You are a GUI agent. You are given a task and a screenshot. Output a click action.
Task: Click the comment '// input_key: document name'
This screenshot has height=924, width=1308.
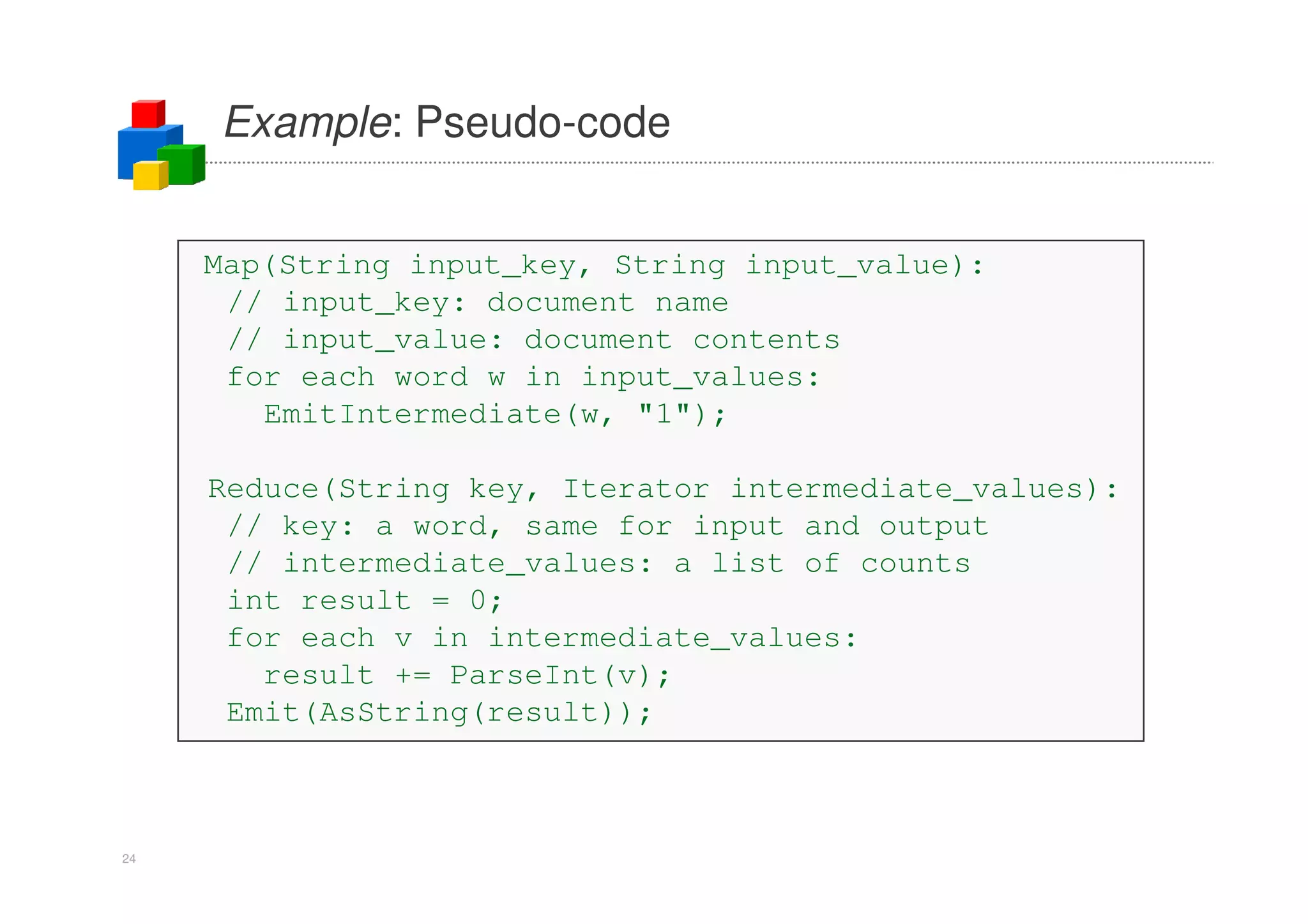click(x=478, y=303)
